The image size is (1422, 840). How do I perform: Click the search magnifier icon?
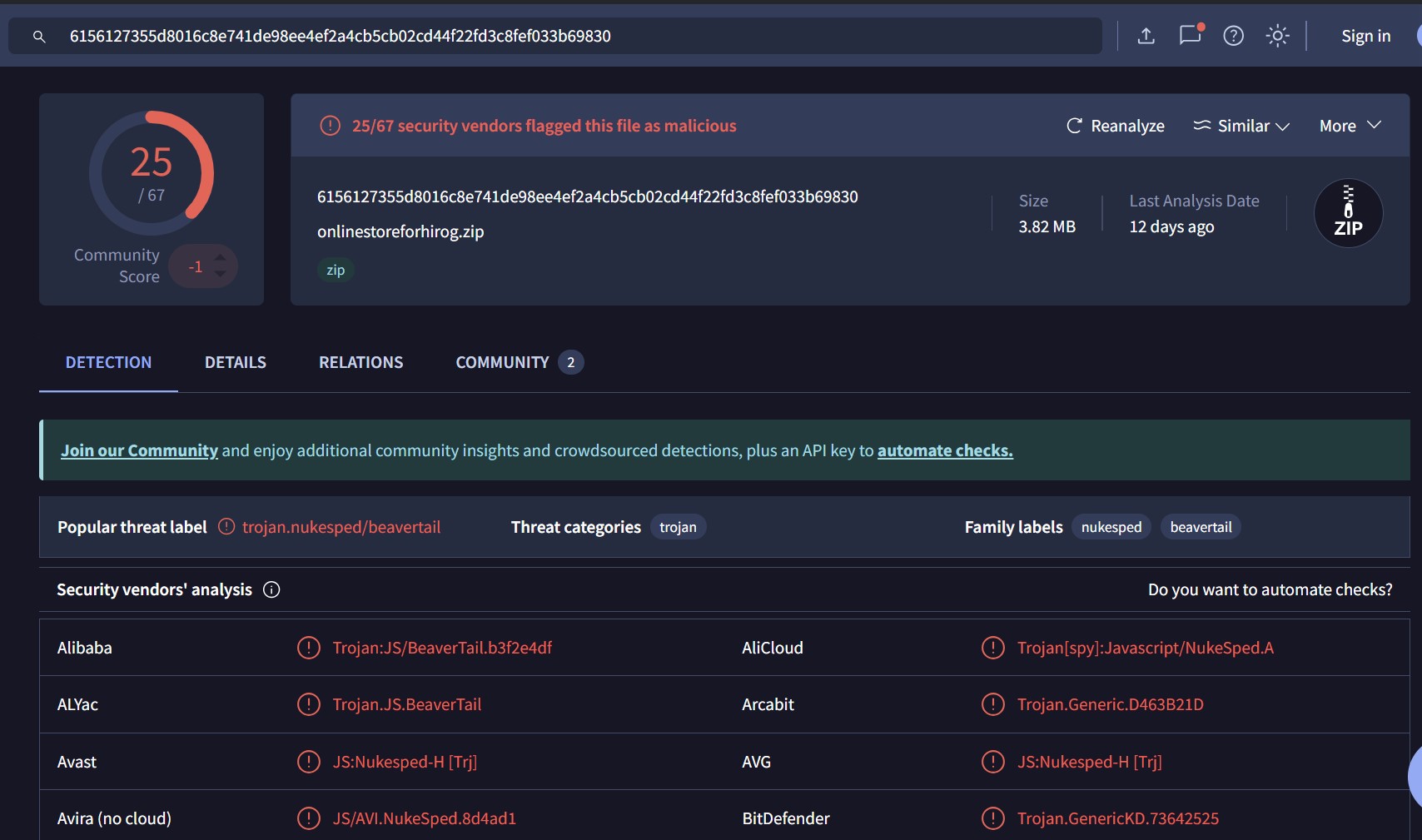[39, 37]
